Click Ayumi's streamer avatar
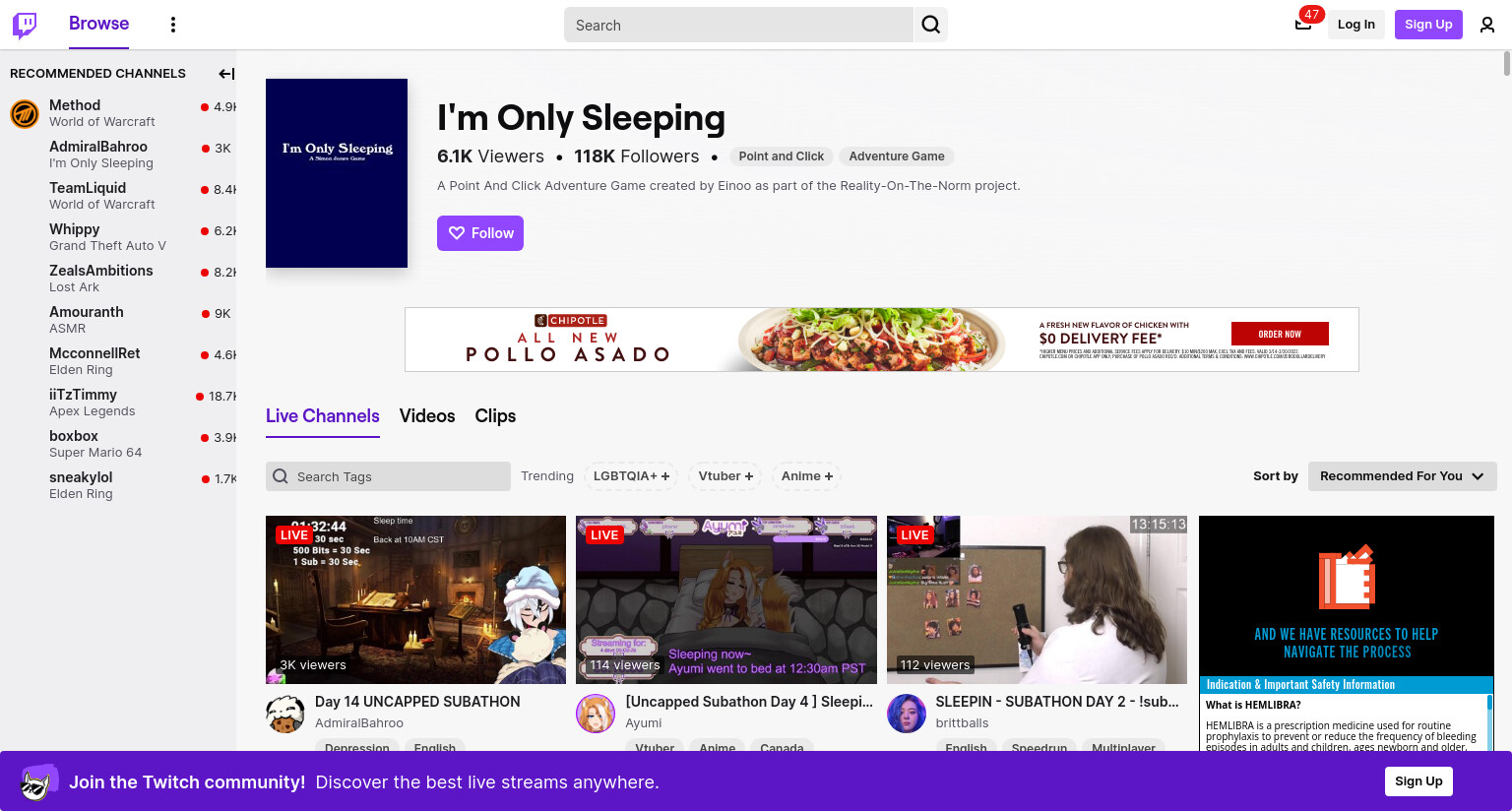Viewport: 1512px width, 811px height. click(596, 714)
